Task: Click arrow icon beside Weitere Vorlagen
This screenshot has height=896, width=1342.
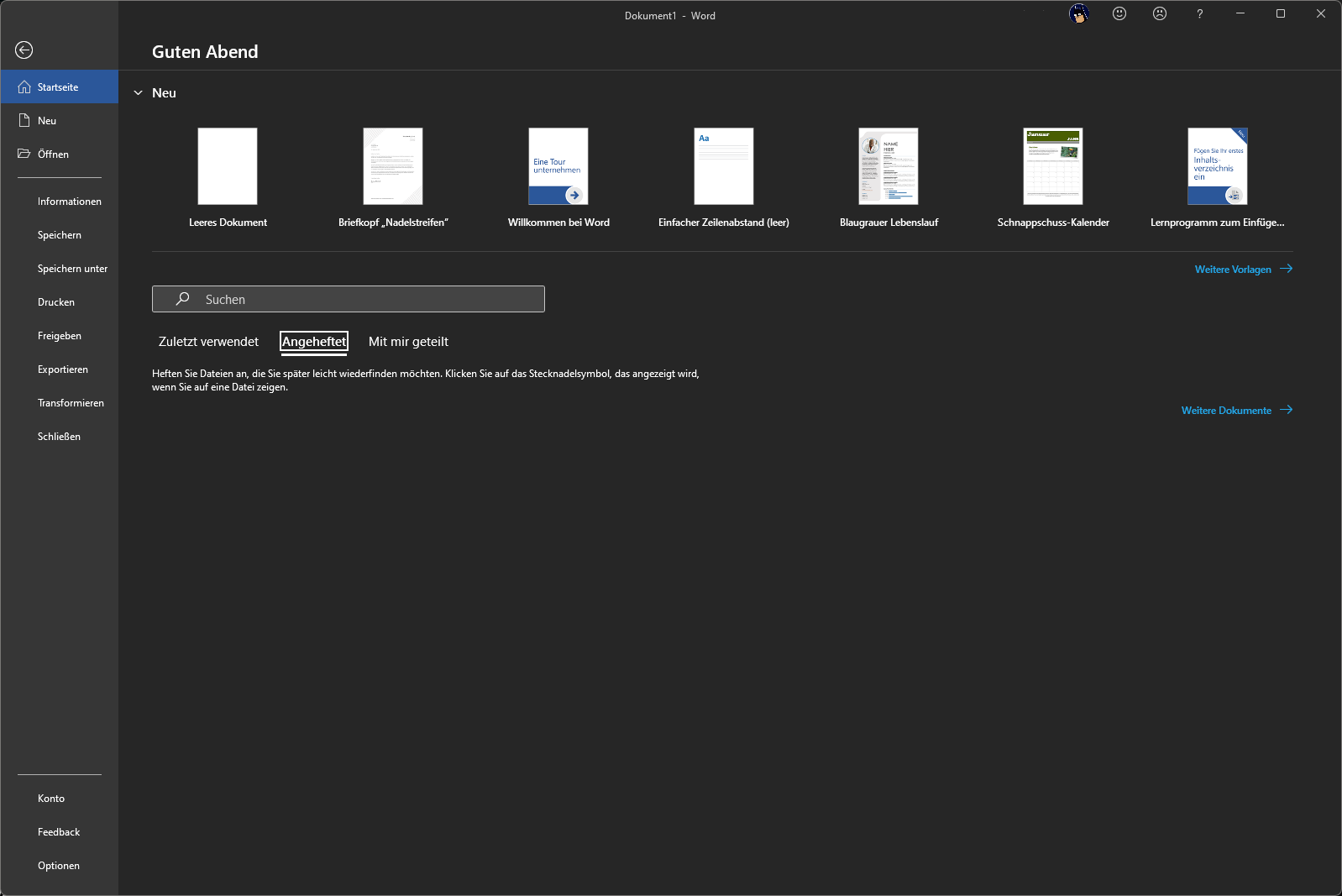Action: point(1287,269)
